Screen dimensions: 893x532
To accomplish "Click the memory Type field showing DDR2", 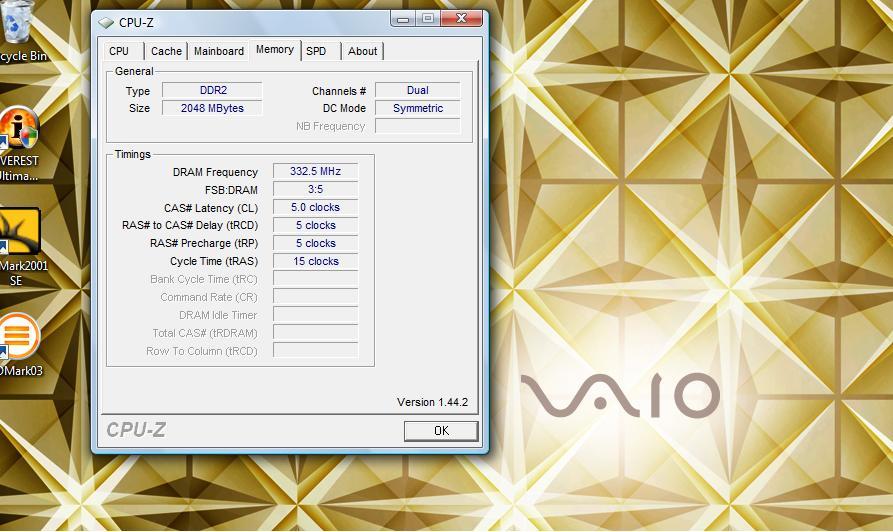I will click(212, 90).
